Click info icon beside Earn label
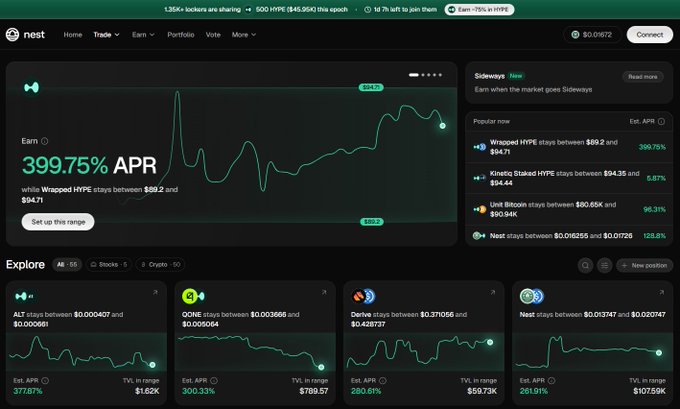Image resolution: width=680 pixels, height=409 pixels. 44,141
